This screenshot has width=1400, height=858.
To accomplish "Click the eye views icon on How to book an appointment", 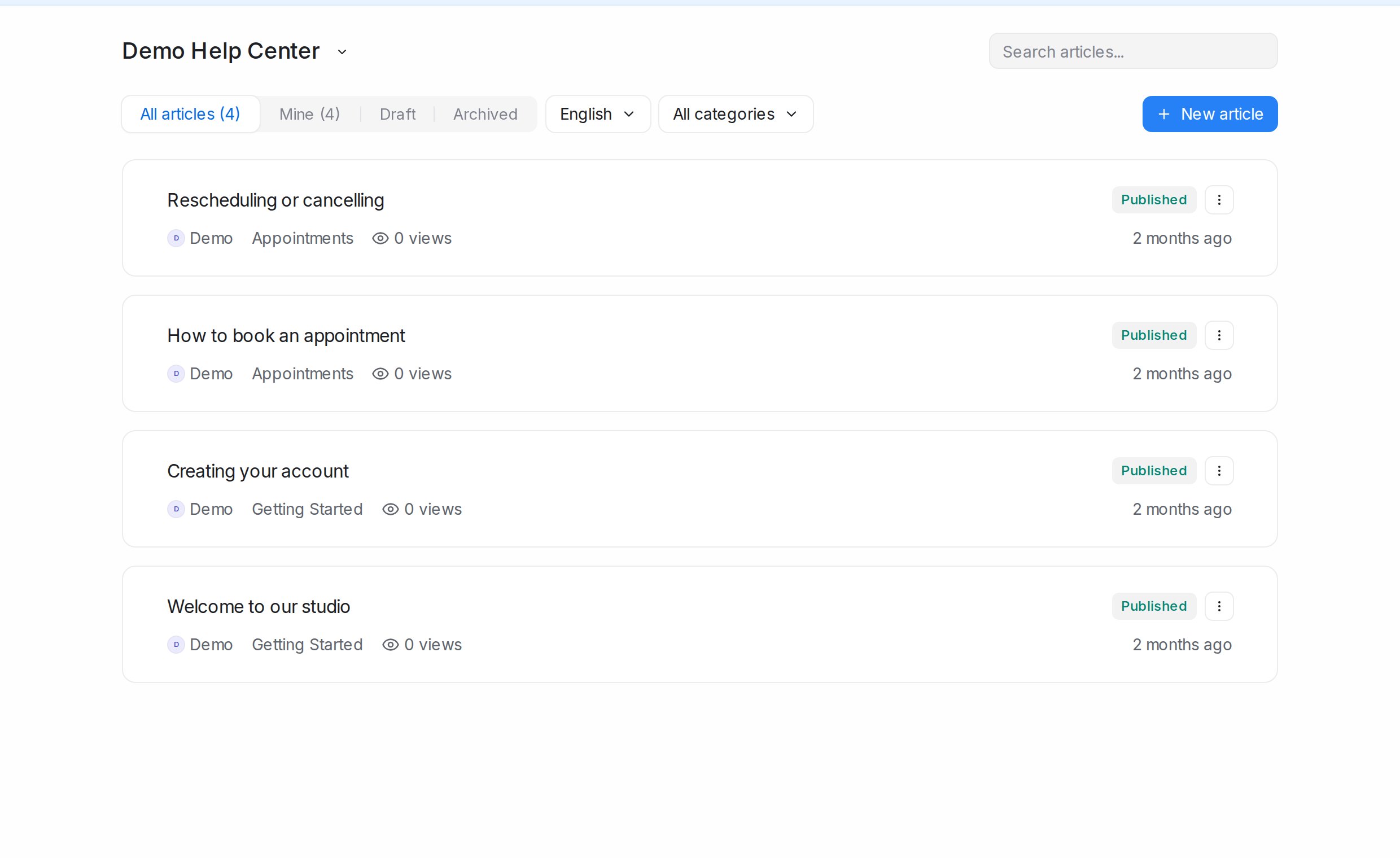I will [380, 374].
